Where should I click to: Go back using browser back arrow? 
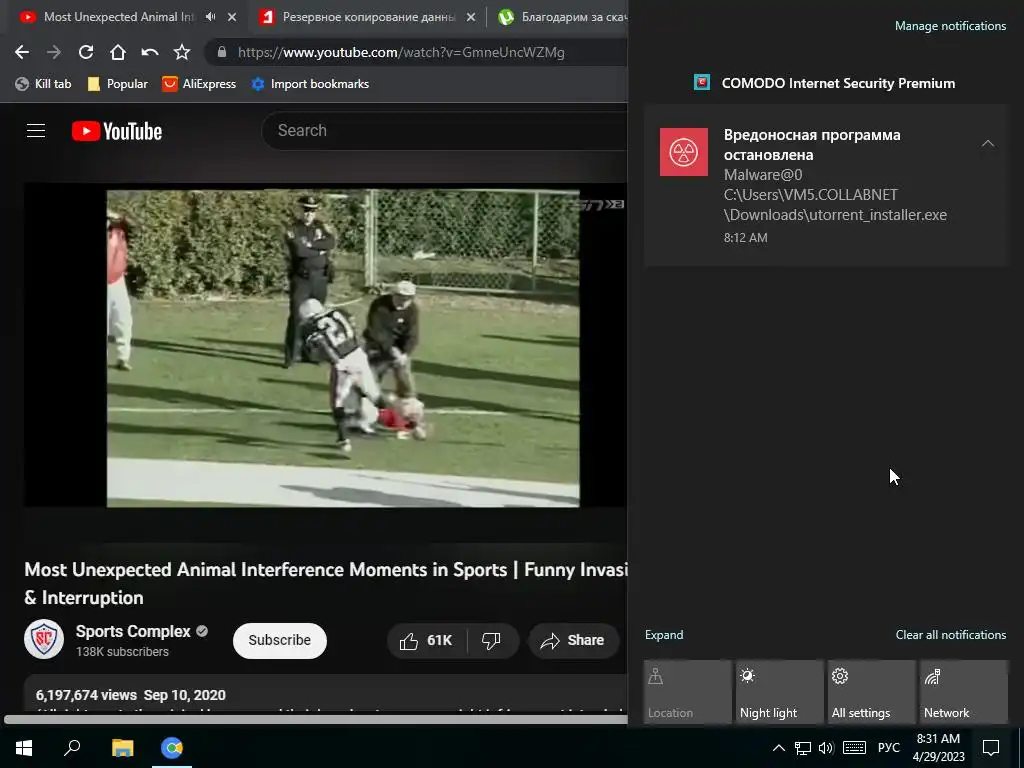coord(22,52)
